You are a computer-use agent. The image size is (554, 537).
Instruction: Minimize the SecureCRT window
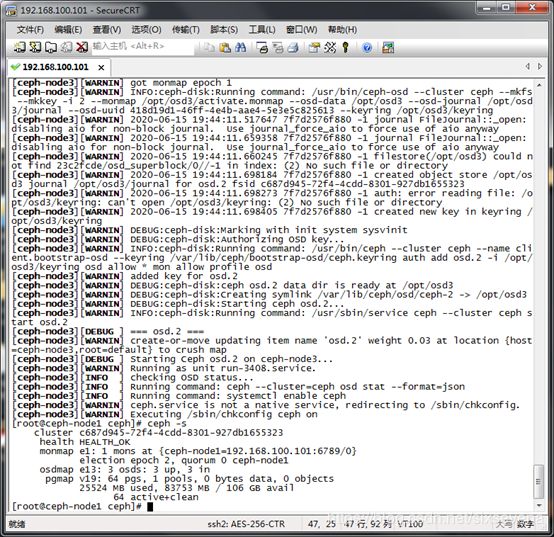pyautogui.click(x=487, y=8)
